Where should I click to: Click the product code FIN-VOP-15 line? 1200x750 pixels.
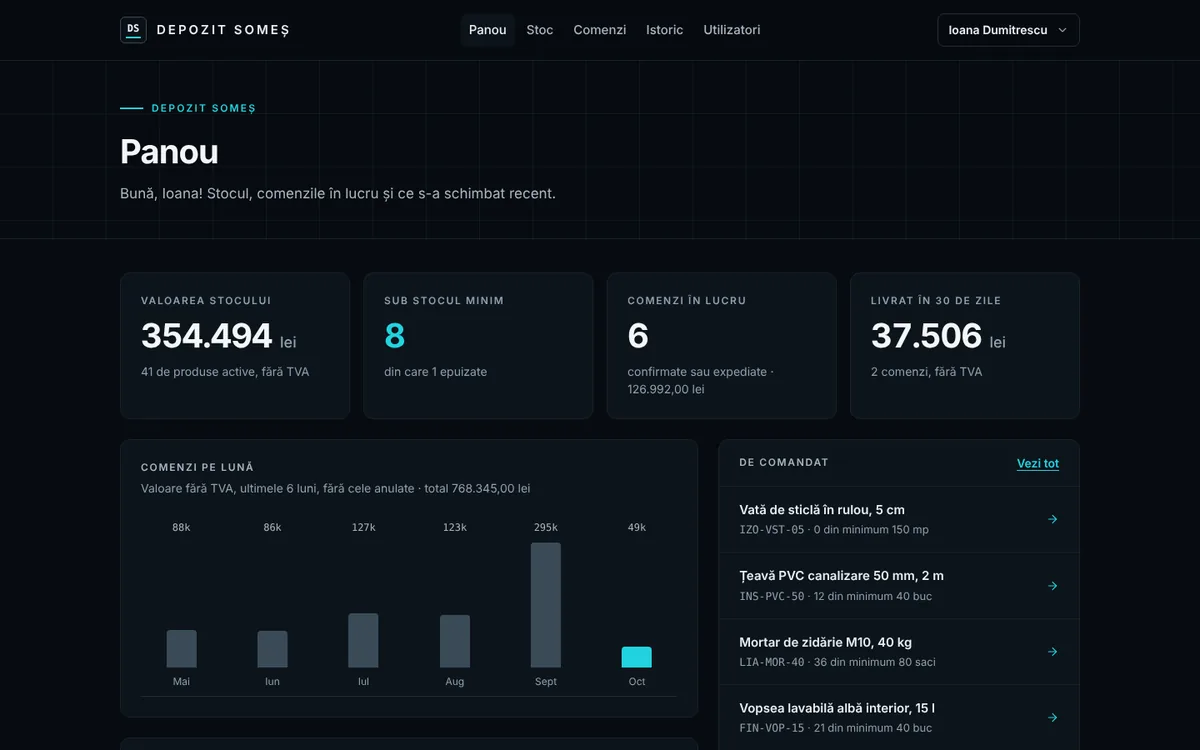[836, 728]
